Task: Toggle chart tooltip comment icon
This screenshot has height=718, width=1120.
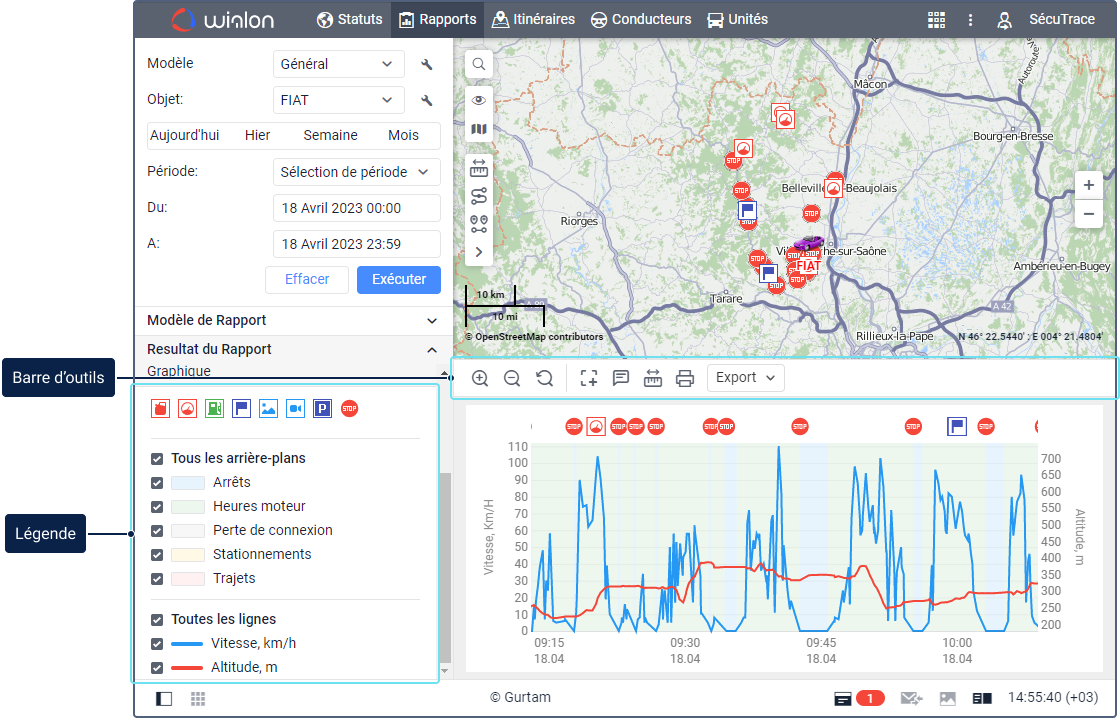Action: click(x=621, y=378)
